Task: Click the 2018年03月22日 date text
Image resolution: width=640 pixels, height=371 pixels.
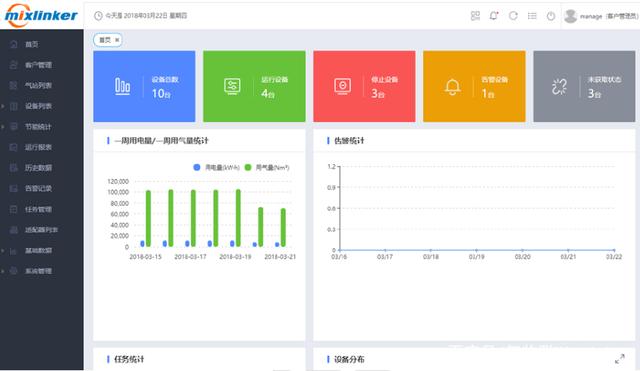Action: coord(146,16)
